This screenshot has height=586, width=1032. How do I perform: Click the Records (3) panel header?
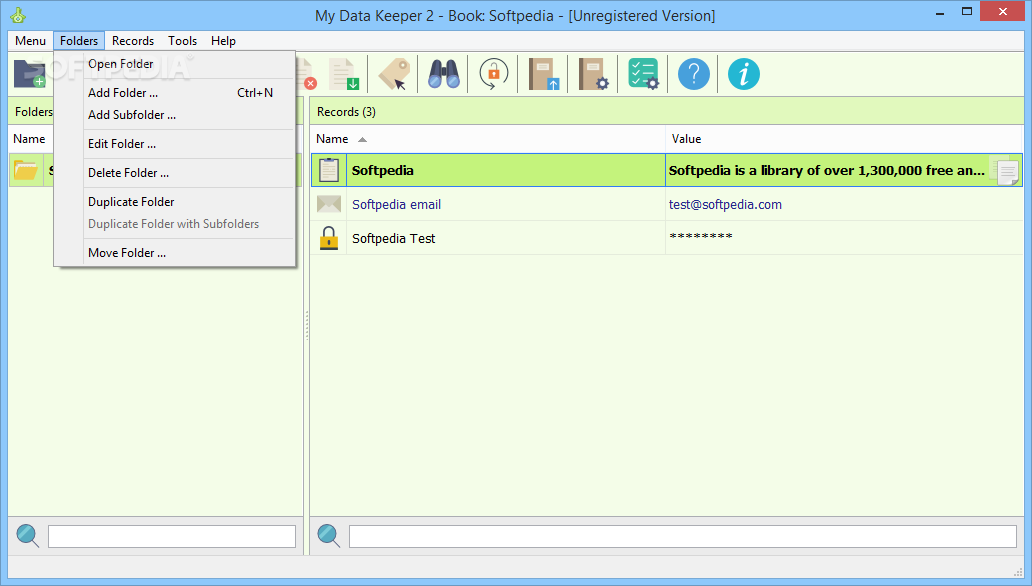tap(667, 112)
